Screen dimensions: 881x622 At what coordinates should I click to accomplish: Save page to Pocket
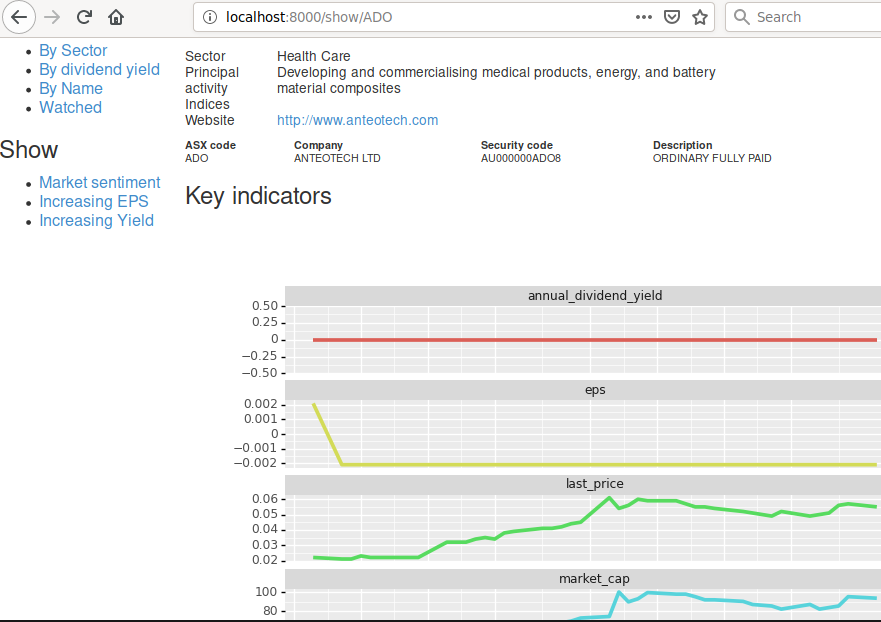point(672,17)
